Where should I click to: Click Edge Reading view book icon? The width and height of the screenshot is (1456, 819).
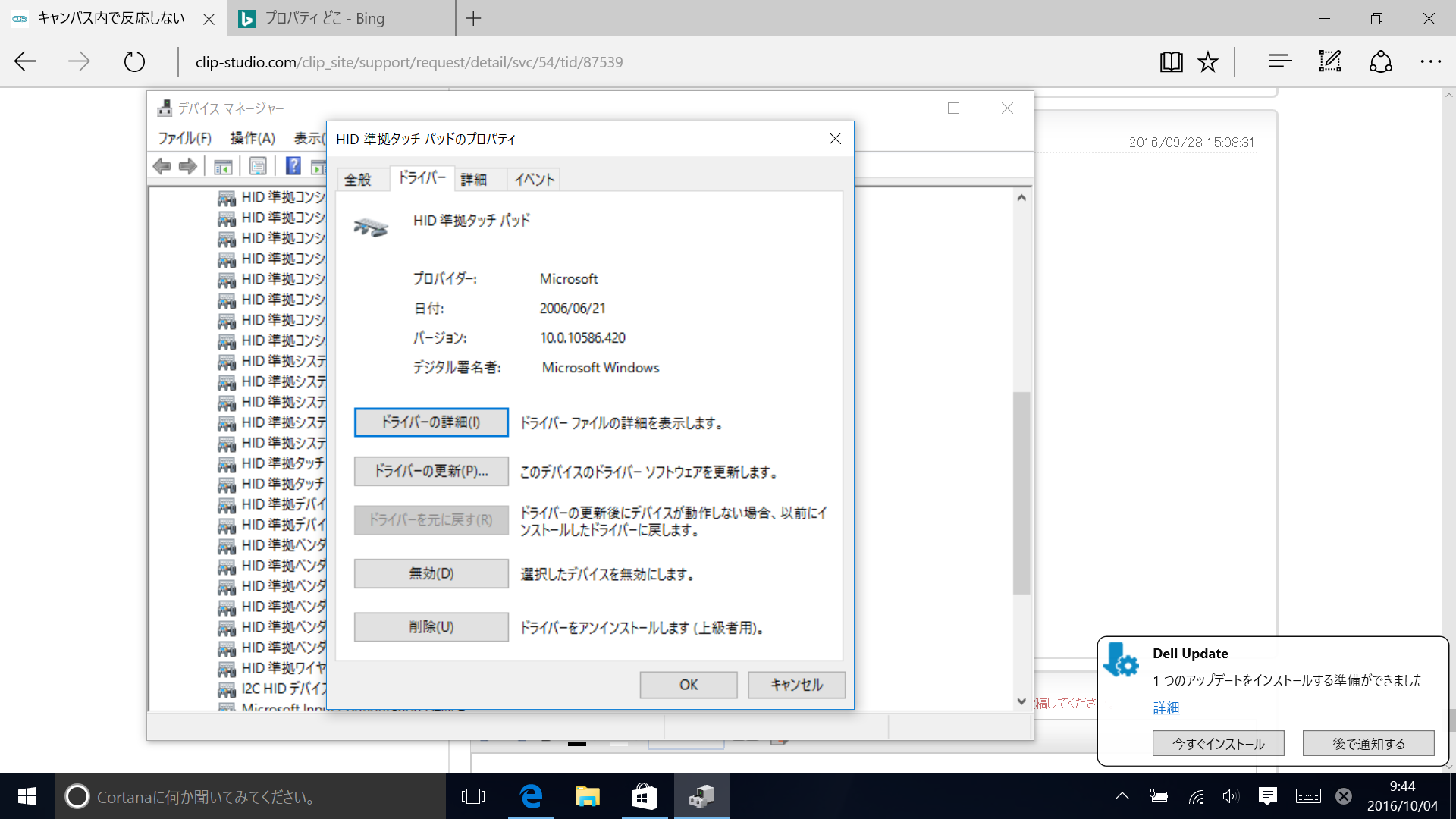pos(1171,62)
